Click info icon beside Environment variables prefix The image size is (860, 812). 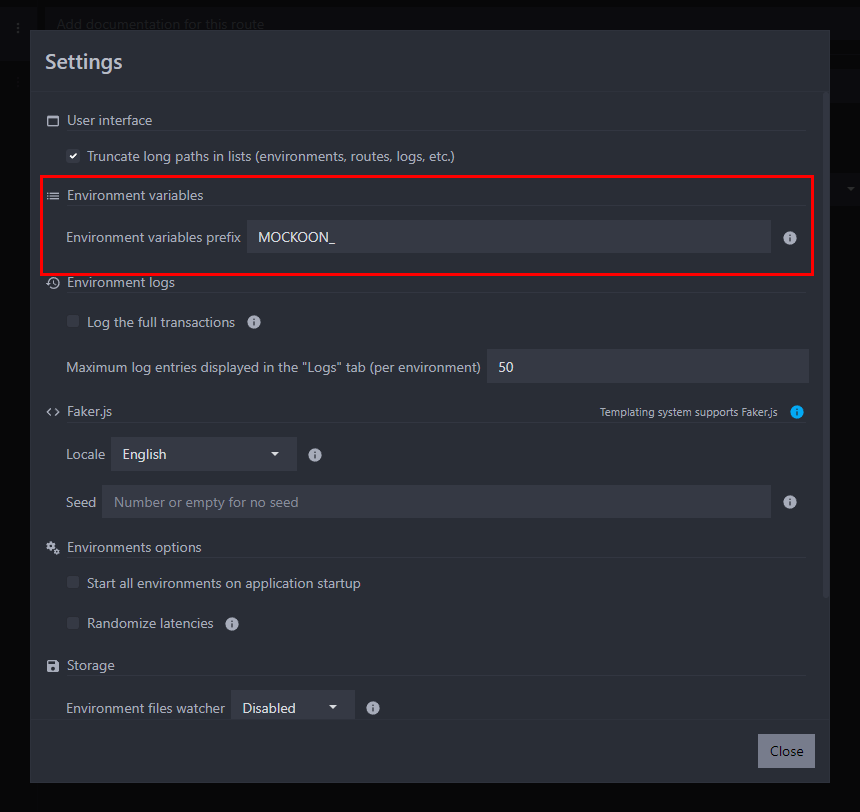click(x=790, y=238)
